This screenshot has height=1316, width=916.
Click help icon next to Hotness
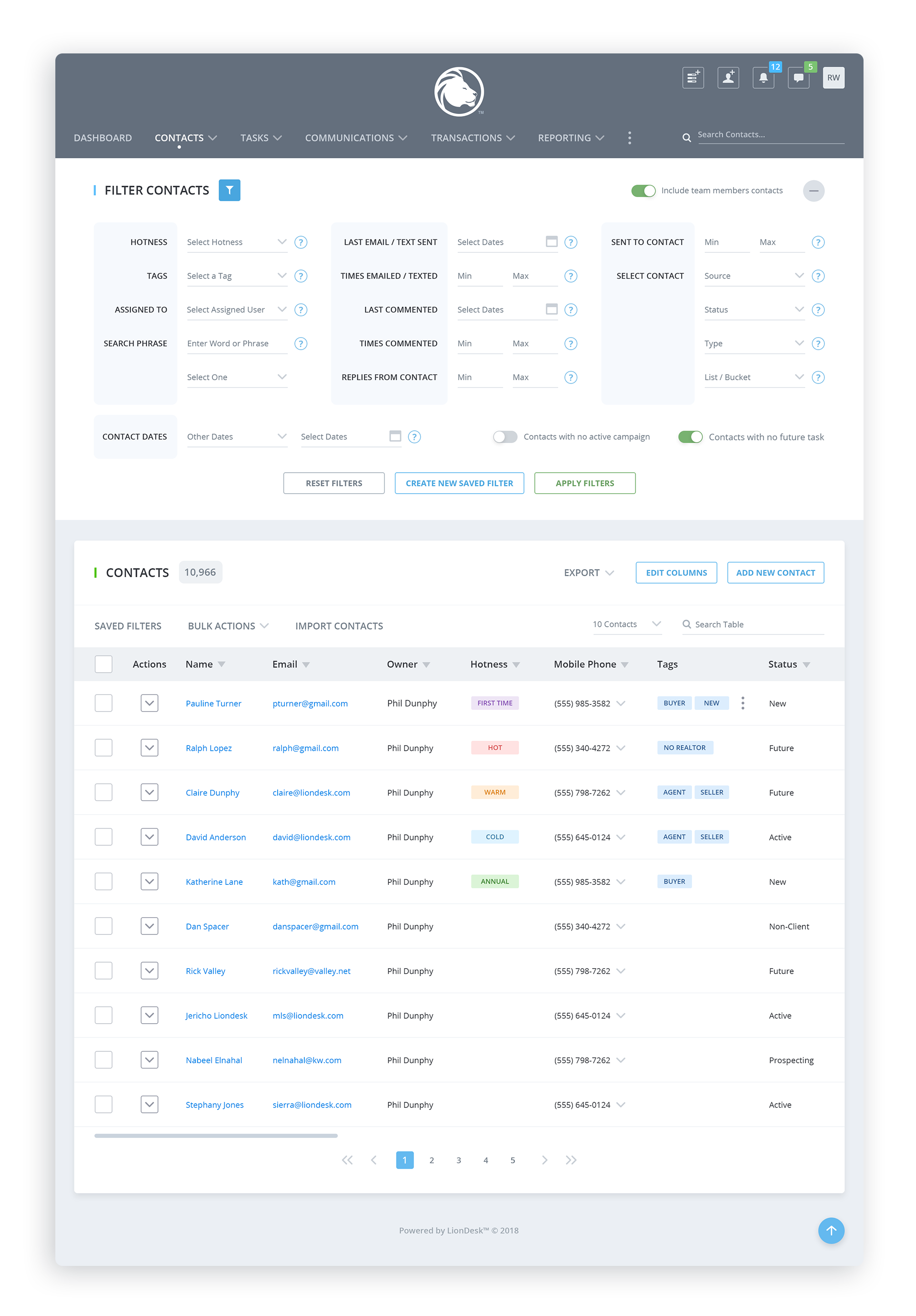(301, 242)
